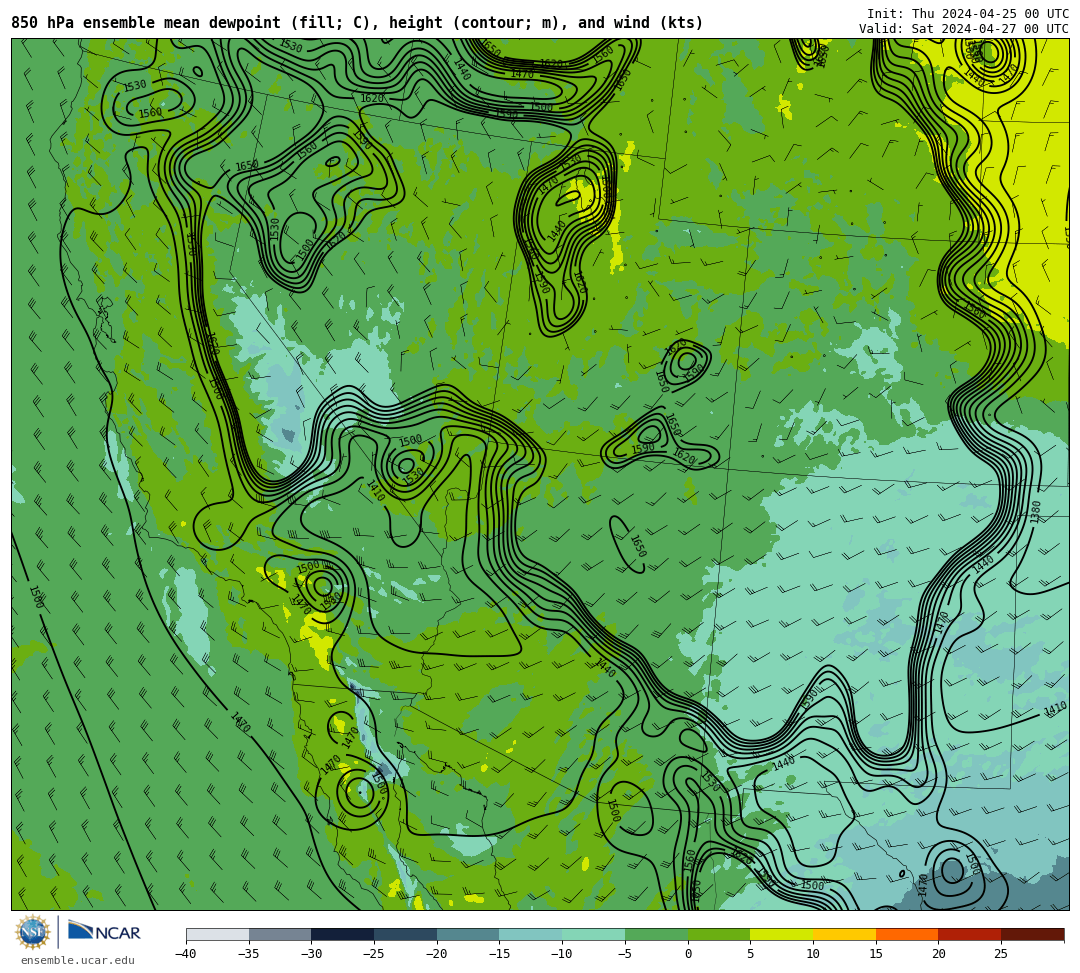This screenshot has height=973, width=1080.
Task: Pick the red 20 to 25 colorbar swatch
Action: tap(970, 934)
